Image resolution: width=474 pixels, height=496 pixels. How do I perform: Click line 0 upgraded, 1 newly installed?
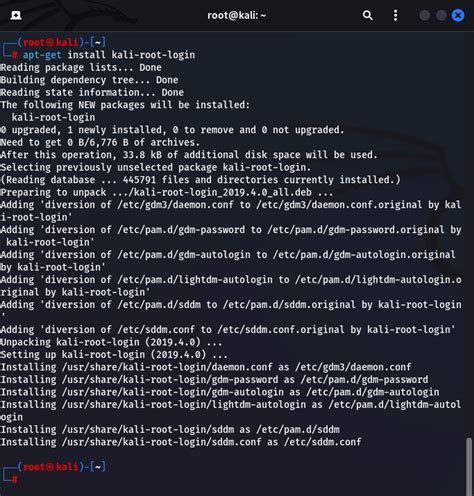[172, 130]
